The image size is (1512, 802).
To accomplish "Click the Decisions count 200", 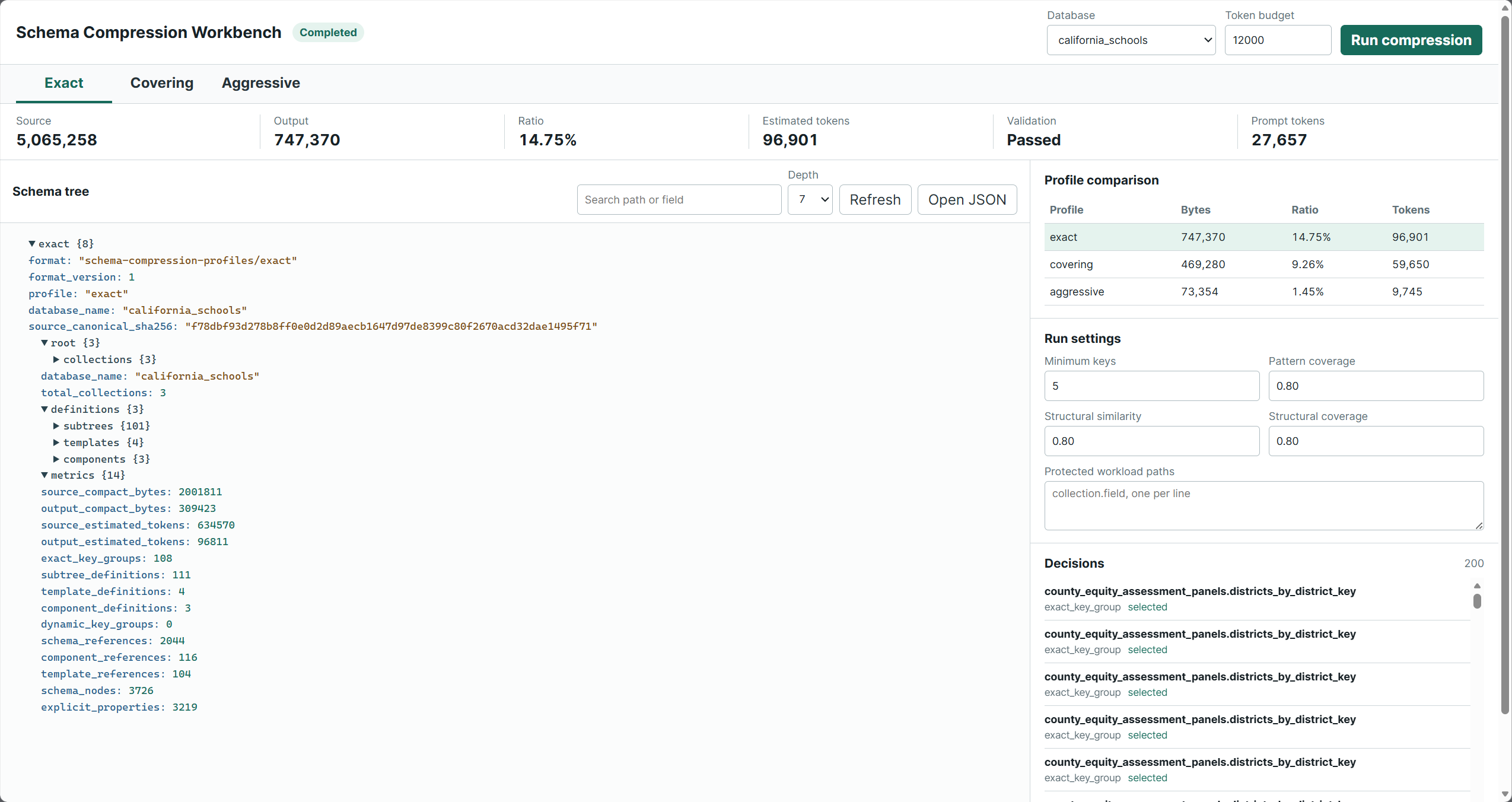I will coord(1473,564).
